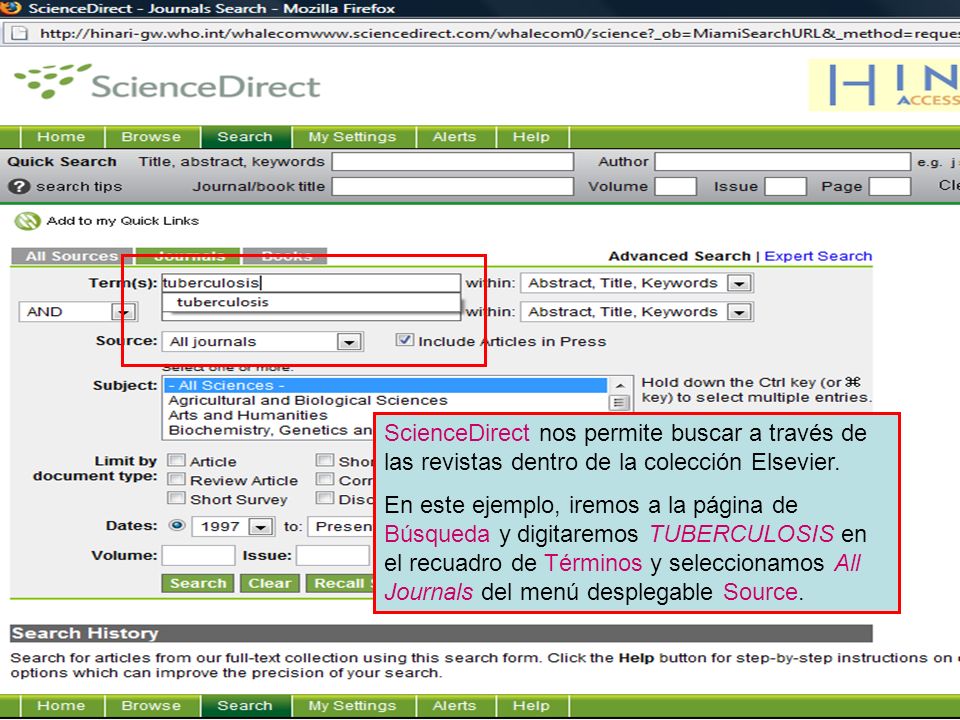Click the Quick Search Author field

[x=782, y=162]
